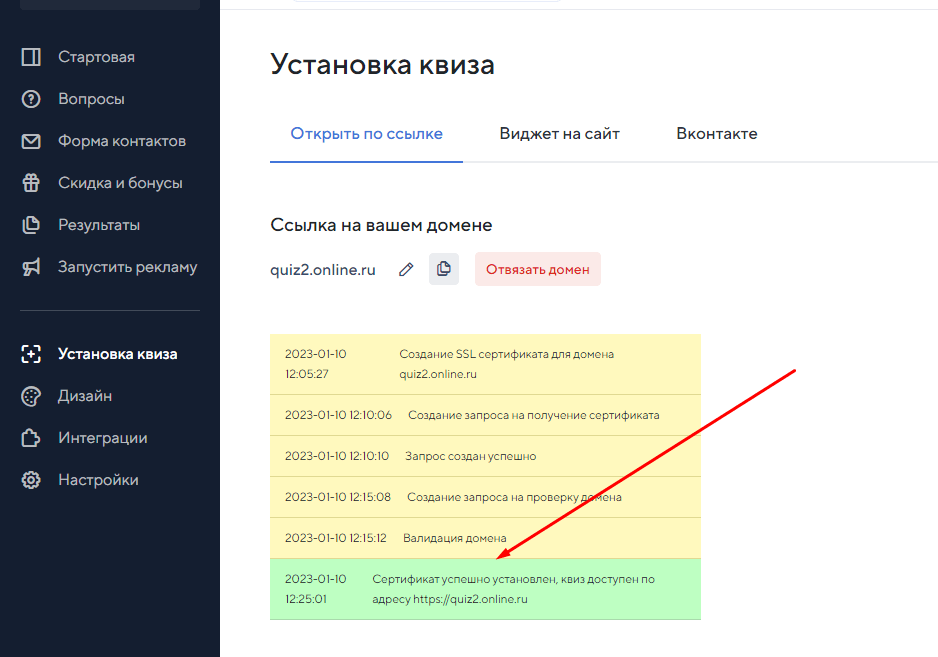Click log row Создание запроса на проверку домена
The height and width of the screenshot is (657, 938).
[x=485, y=497]
